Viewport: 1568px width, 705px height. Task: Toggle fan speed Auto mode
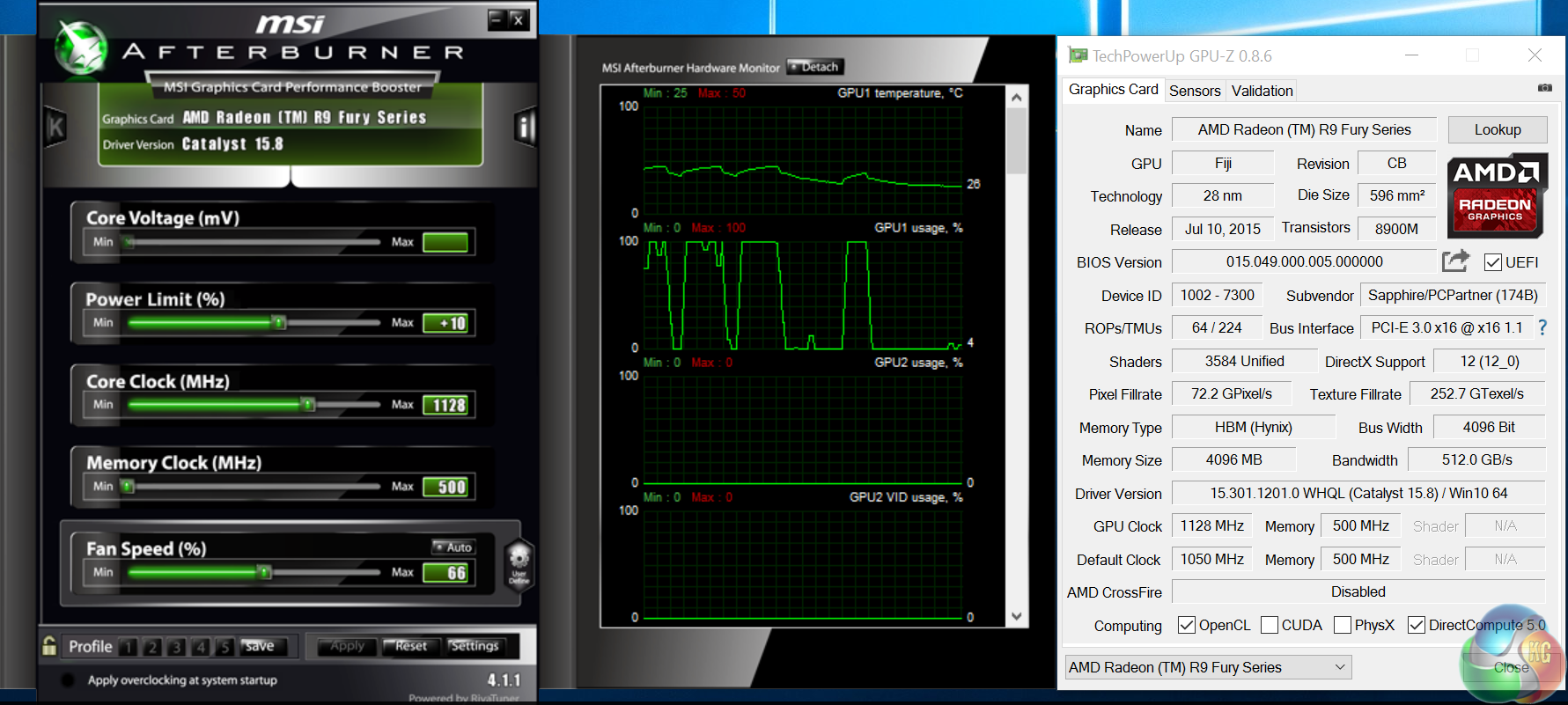click(453, 547)
